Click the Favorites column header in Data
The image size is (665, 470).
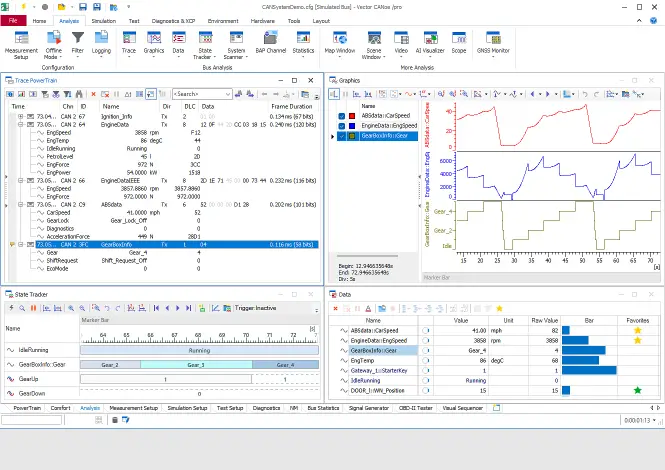coord(637,321)
